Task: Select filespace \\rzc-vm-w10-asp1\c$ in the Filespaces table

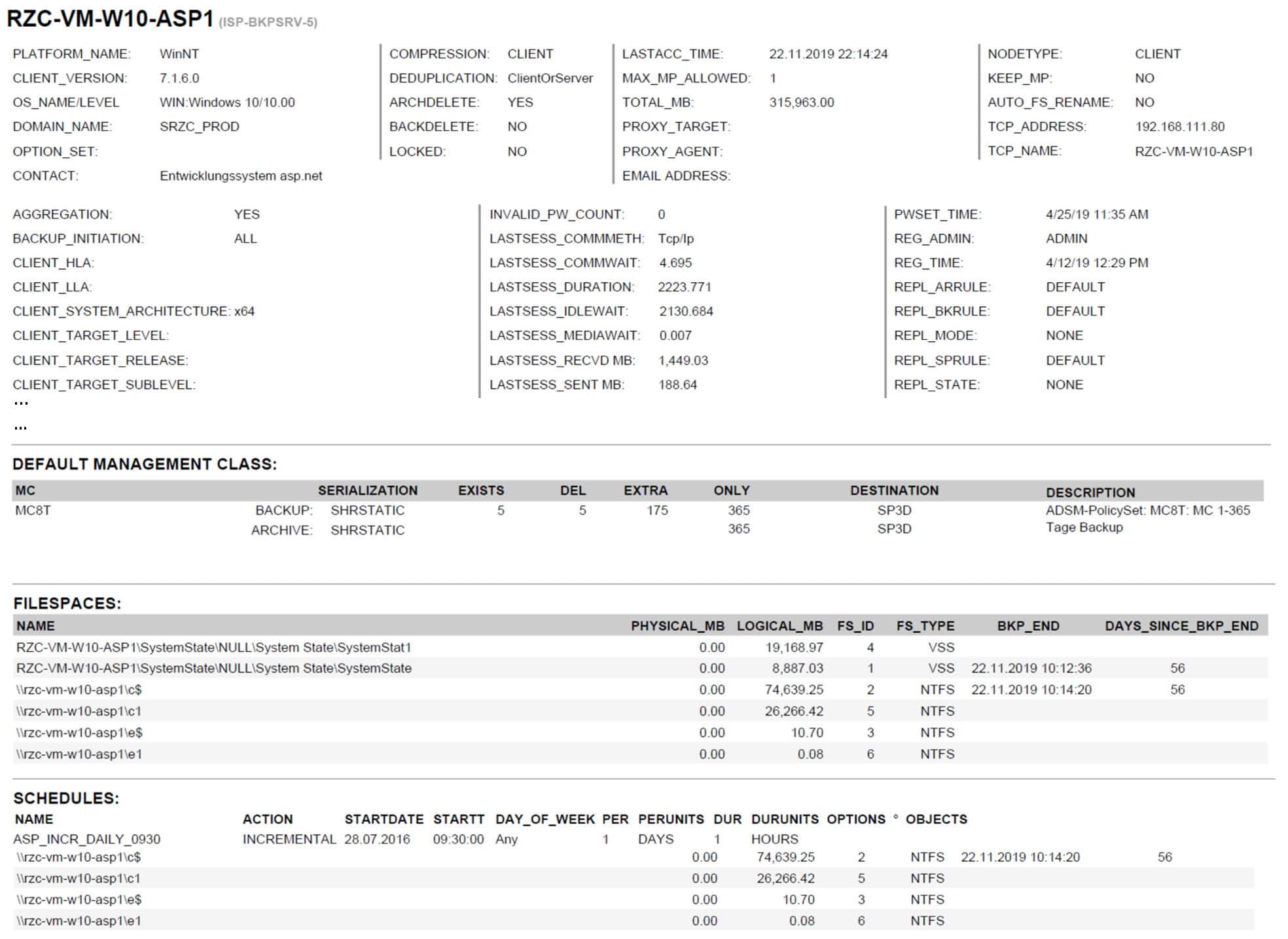Action: click(x=79, y=690)
